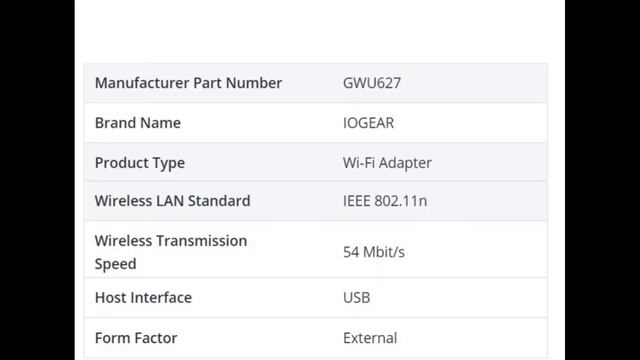The height and width of the screenshot is (360, 640).
Task: Select the GWU627 part number value
Action: [372, 83]
